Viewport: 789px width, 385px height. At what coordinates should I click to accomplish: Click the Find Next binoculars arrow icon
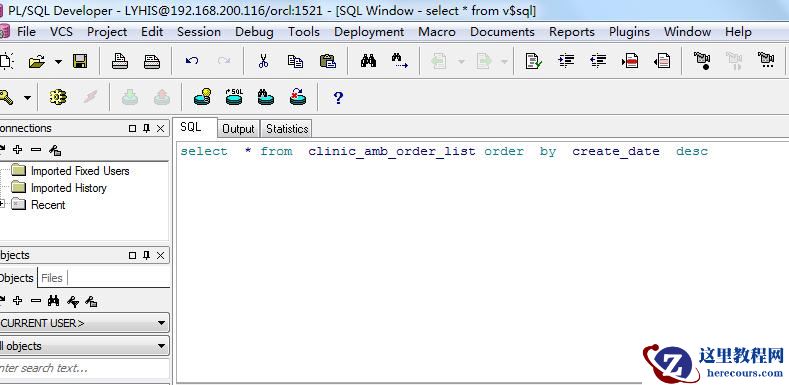coord(400,61)
